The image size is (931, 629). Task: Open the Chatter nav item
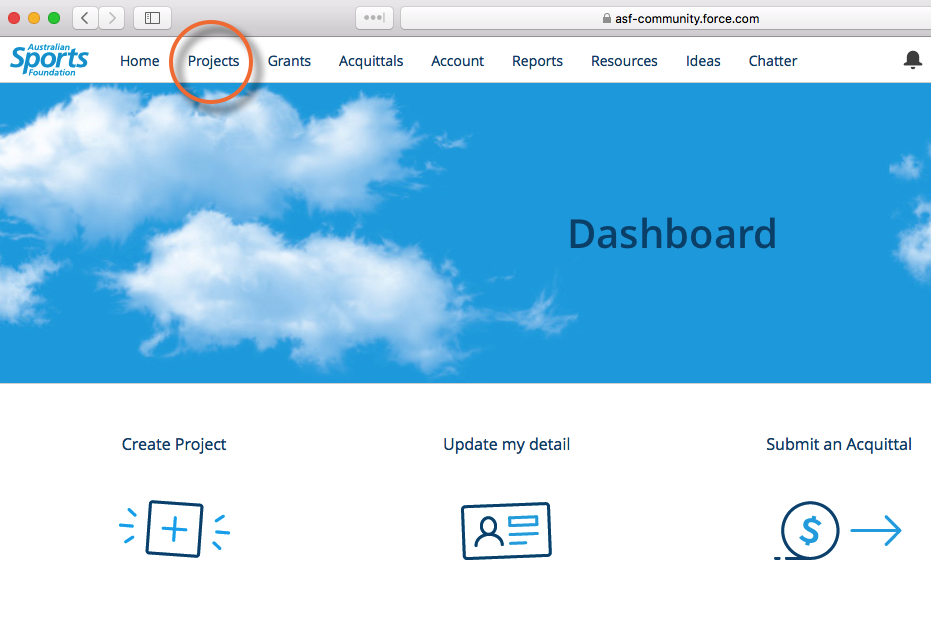click(x=772, y=61)
